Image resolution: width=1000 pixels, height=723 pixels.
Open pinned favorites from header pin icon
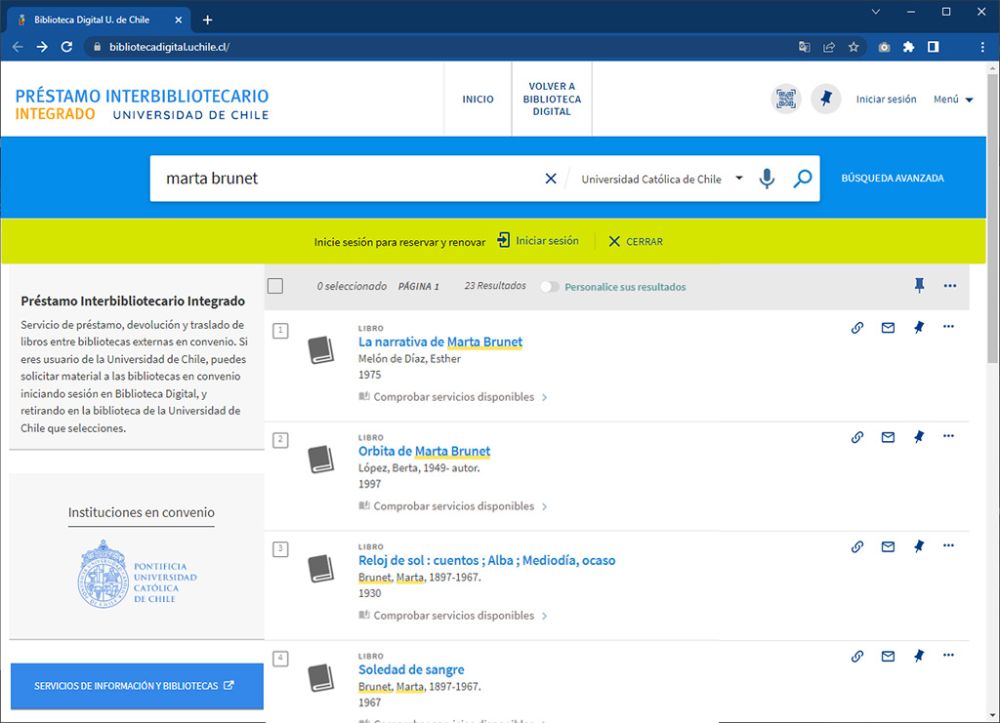tap(825, 99)
